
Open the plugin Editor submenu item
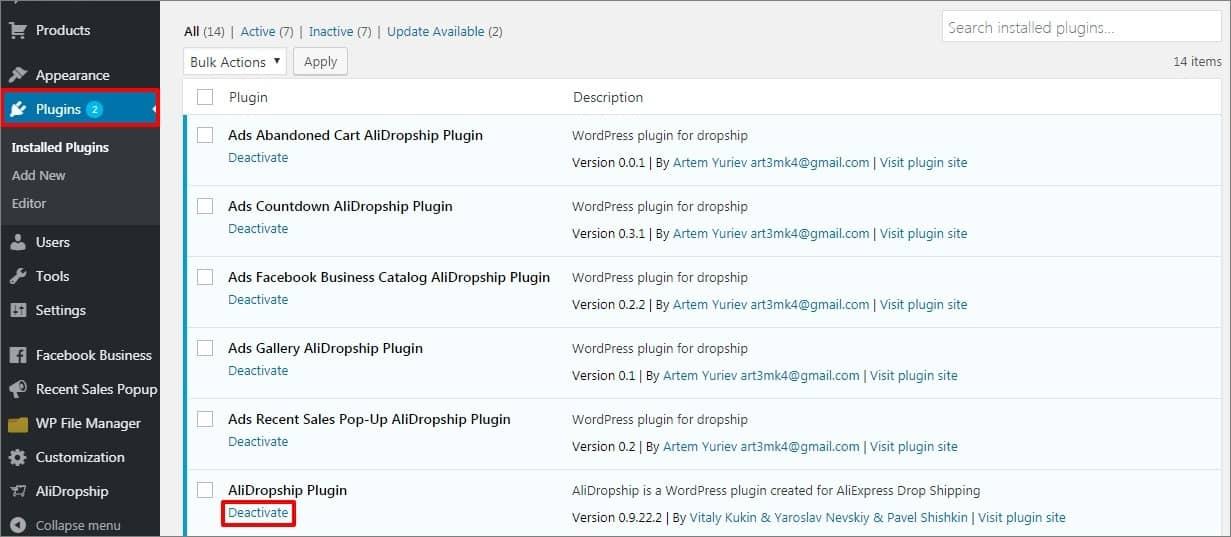29,203
